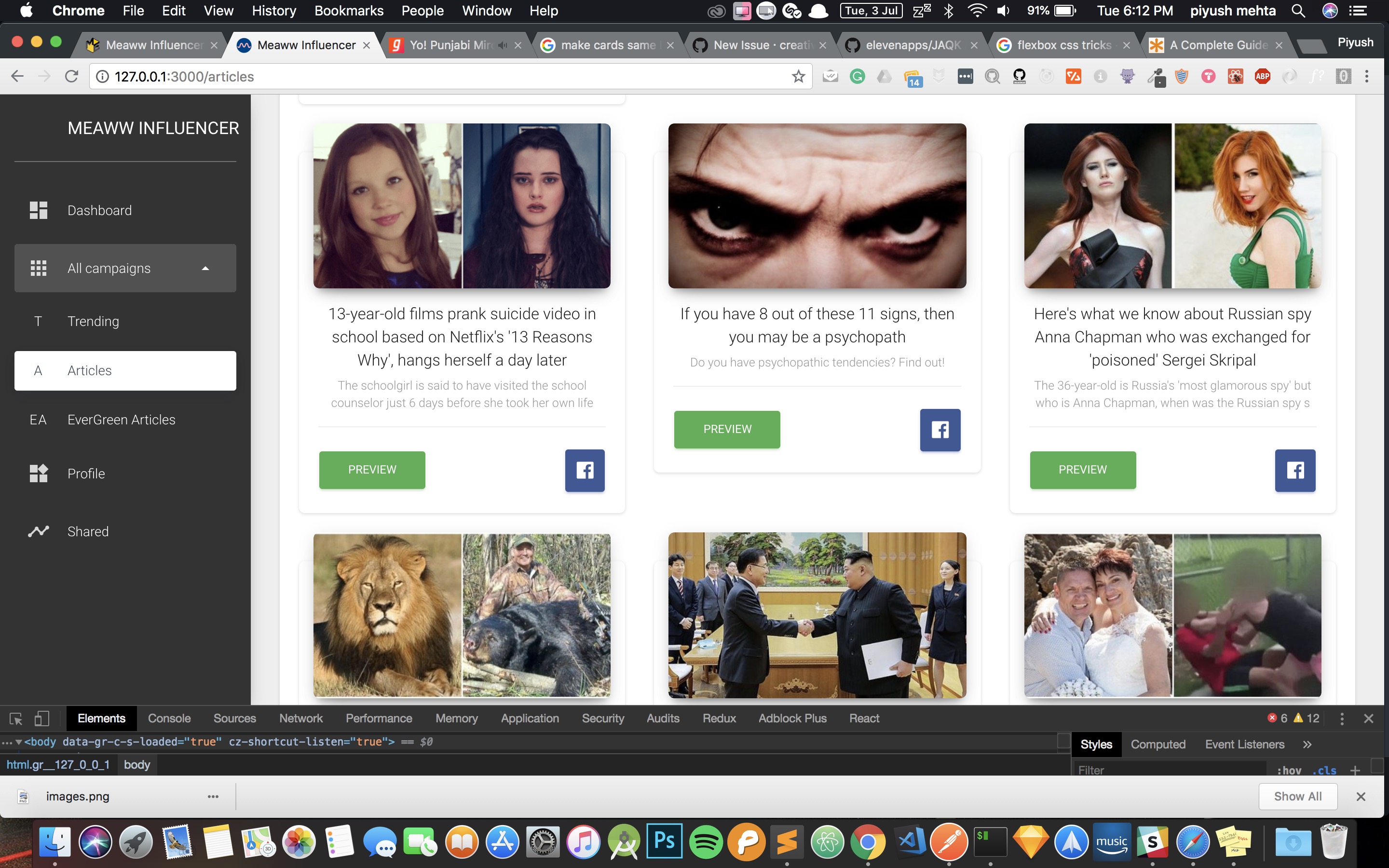Collapse the All campaigns menu
Viewport: 1389px width, 868px height.
click(205, 268)
